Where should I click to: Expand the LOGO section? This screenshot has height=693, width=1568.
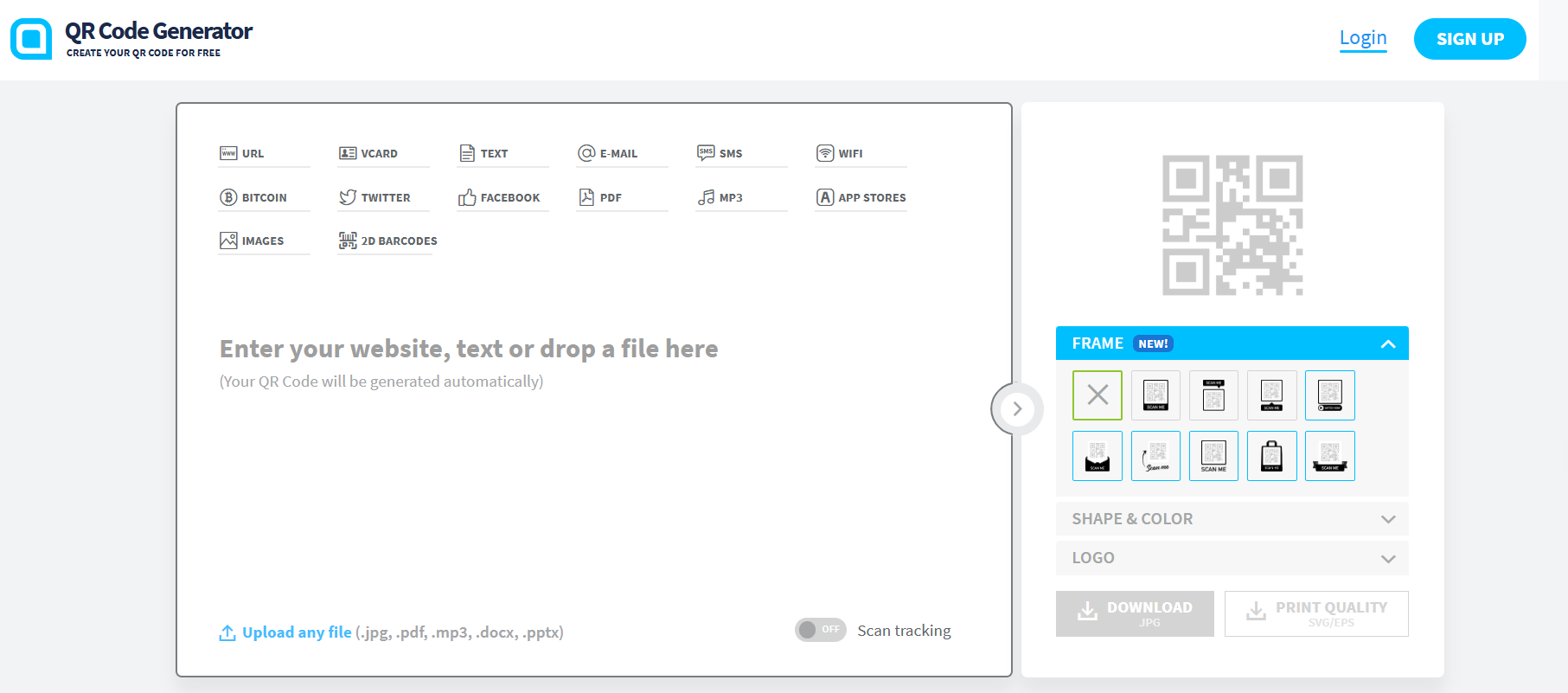point(1232,558)
